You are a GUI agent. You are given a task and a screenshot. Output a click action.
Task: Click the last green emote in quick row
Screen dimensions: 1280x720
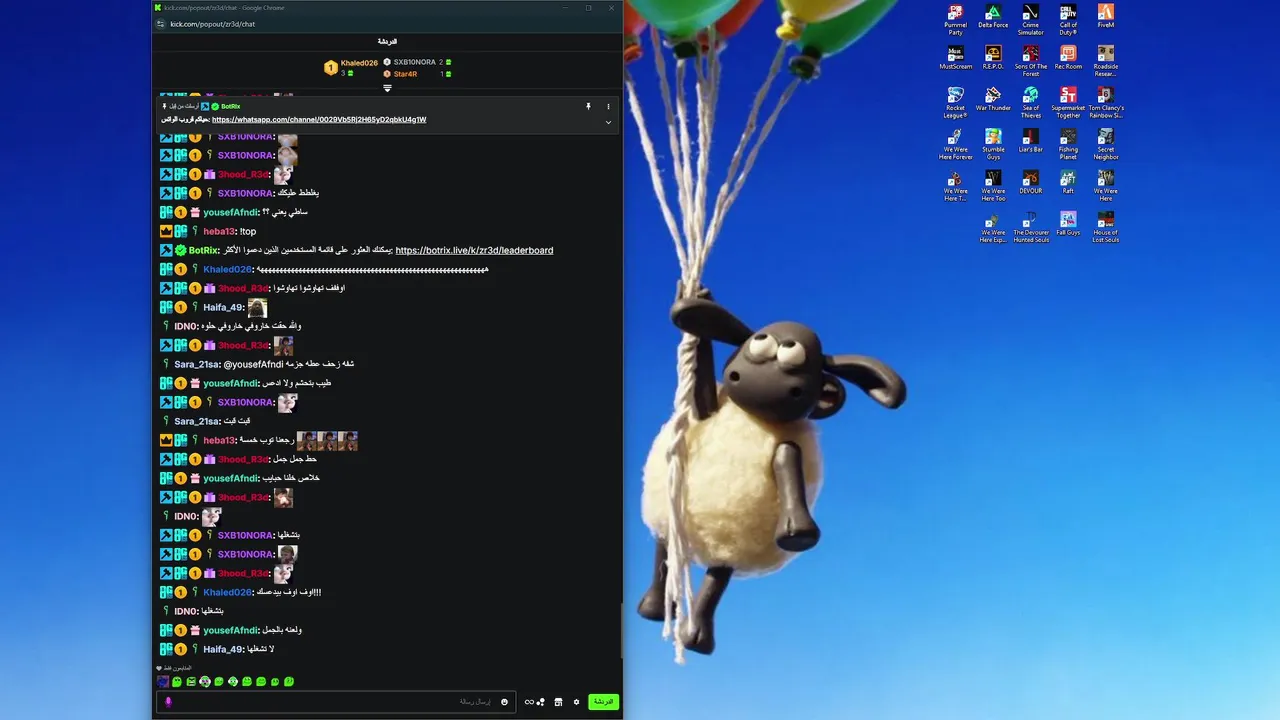pyautogui.click(x=289, y=682)
